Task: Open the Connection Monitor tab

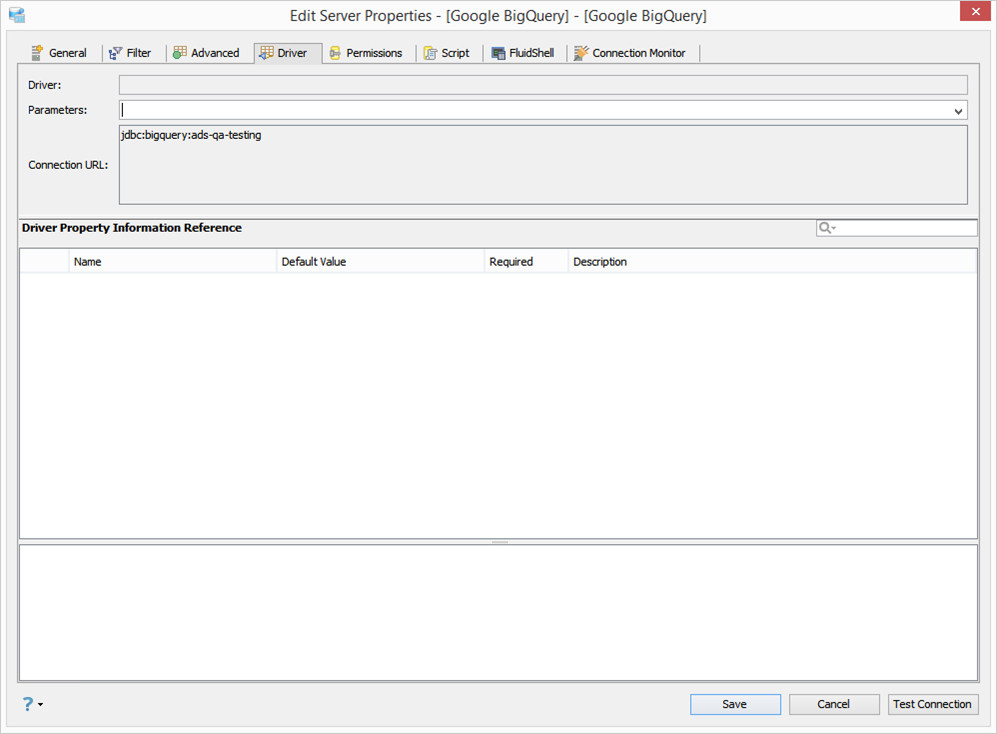Action: tap(631, 53)
